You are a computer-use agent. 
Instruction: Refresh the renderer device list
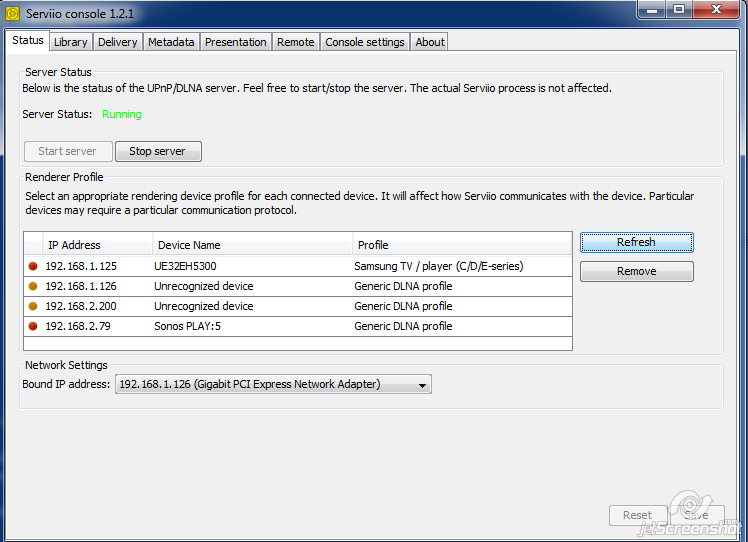(636, 243)
